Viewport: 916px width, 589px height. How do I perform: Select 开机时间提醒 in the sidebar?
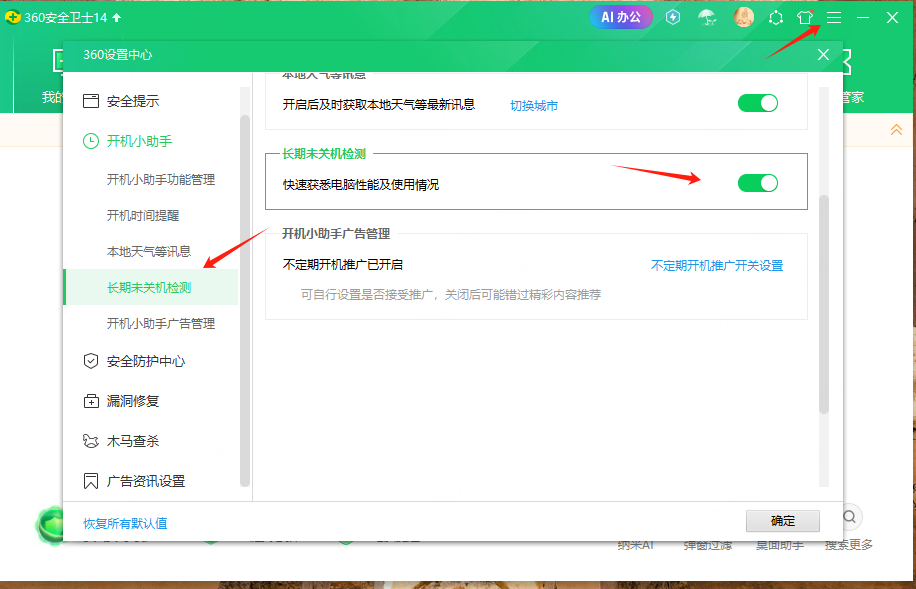[143, 215]
